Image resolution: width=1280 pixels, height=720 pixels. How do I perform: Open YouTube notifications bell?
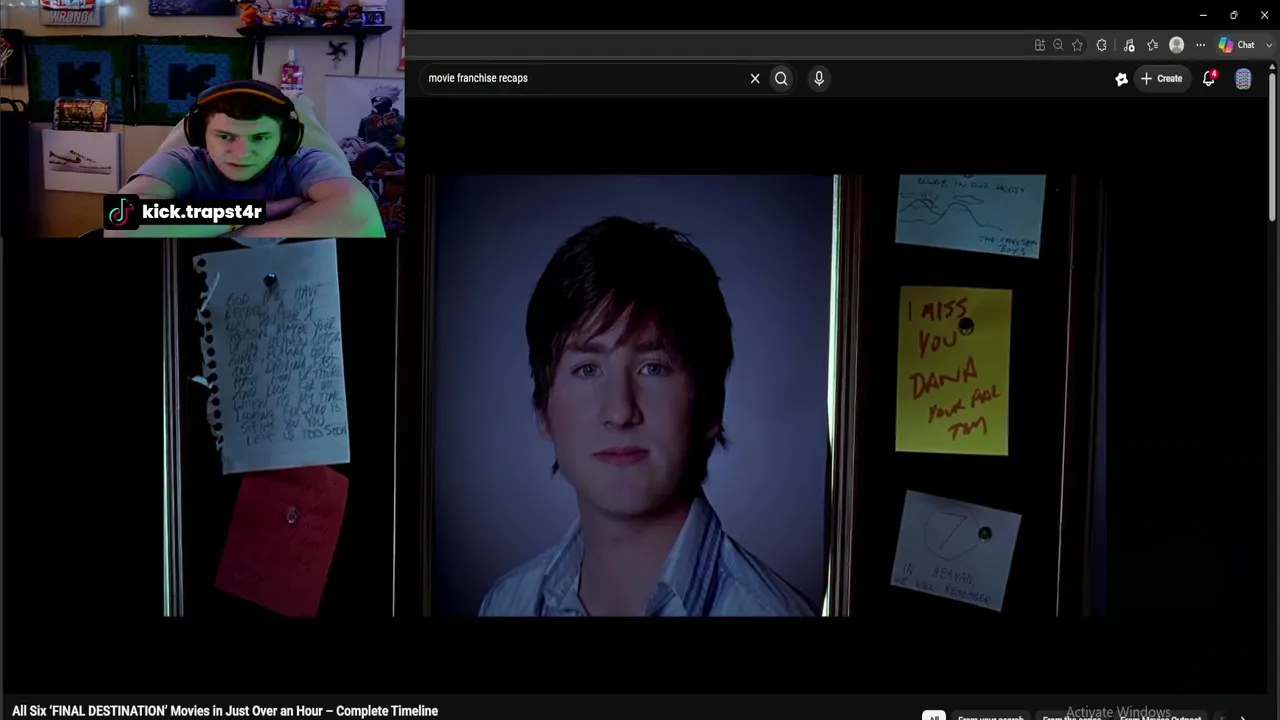1209,78
